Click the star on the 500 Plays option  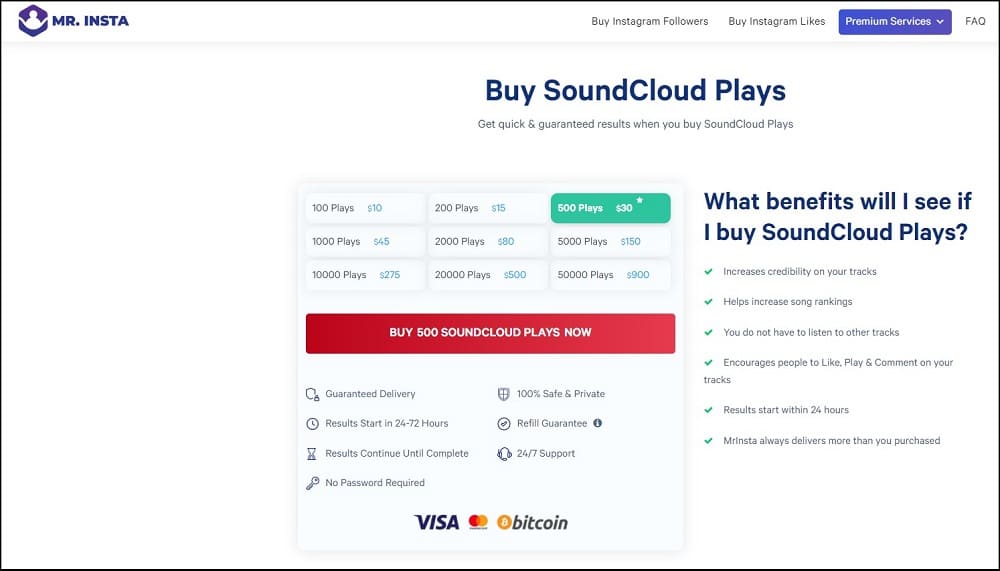click(x=640, y=200)
